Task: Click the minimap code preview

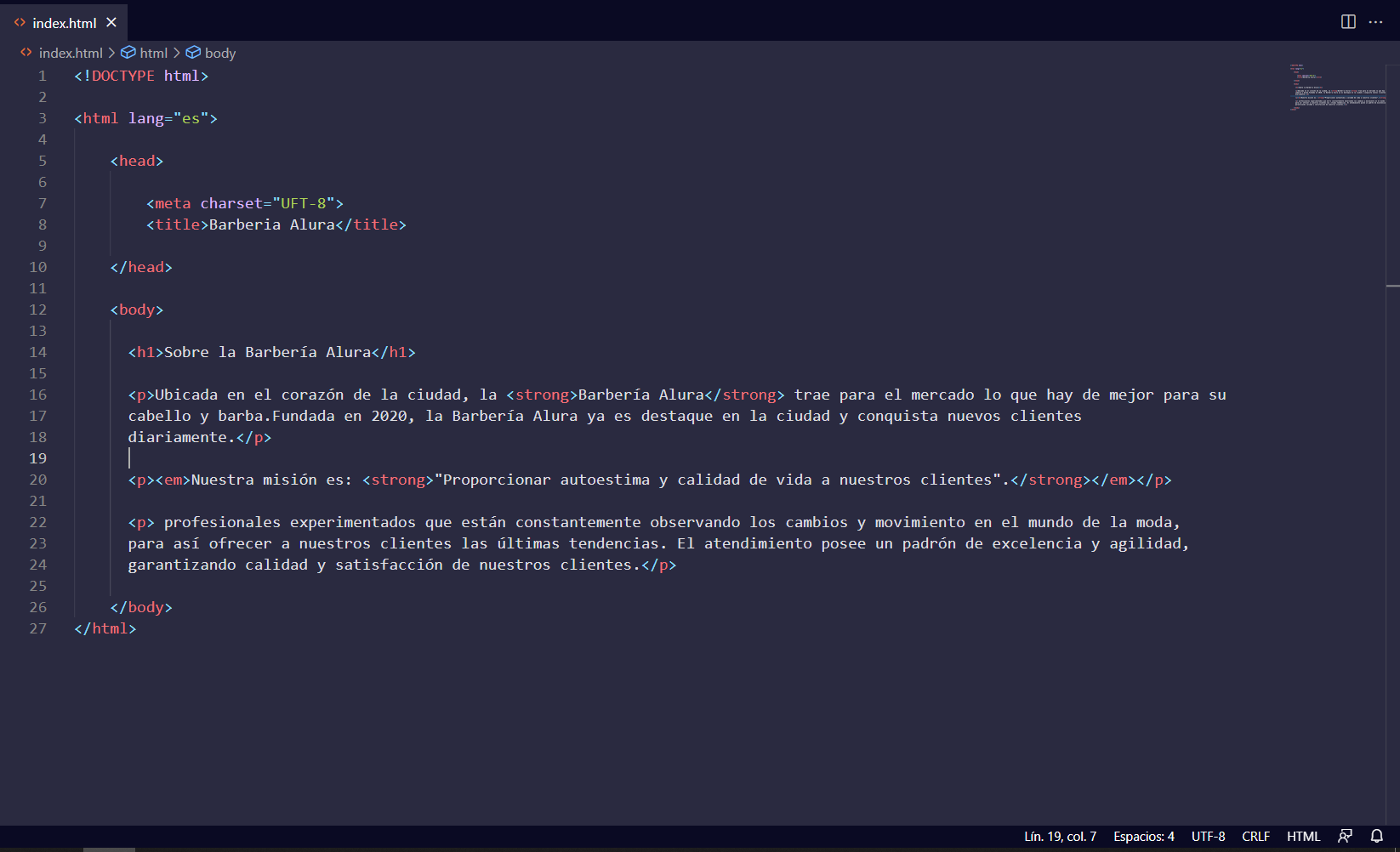Action: (x=1337, y=88)
